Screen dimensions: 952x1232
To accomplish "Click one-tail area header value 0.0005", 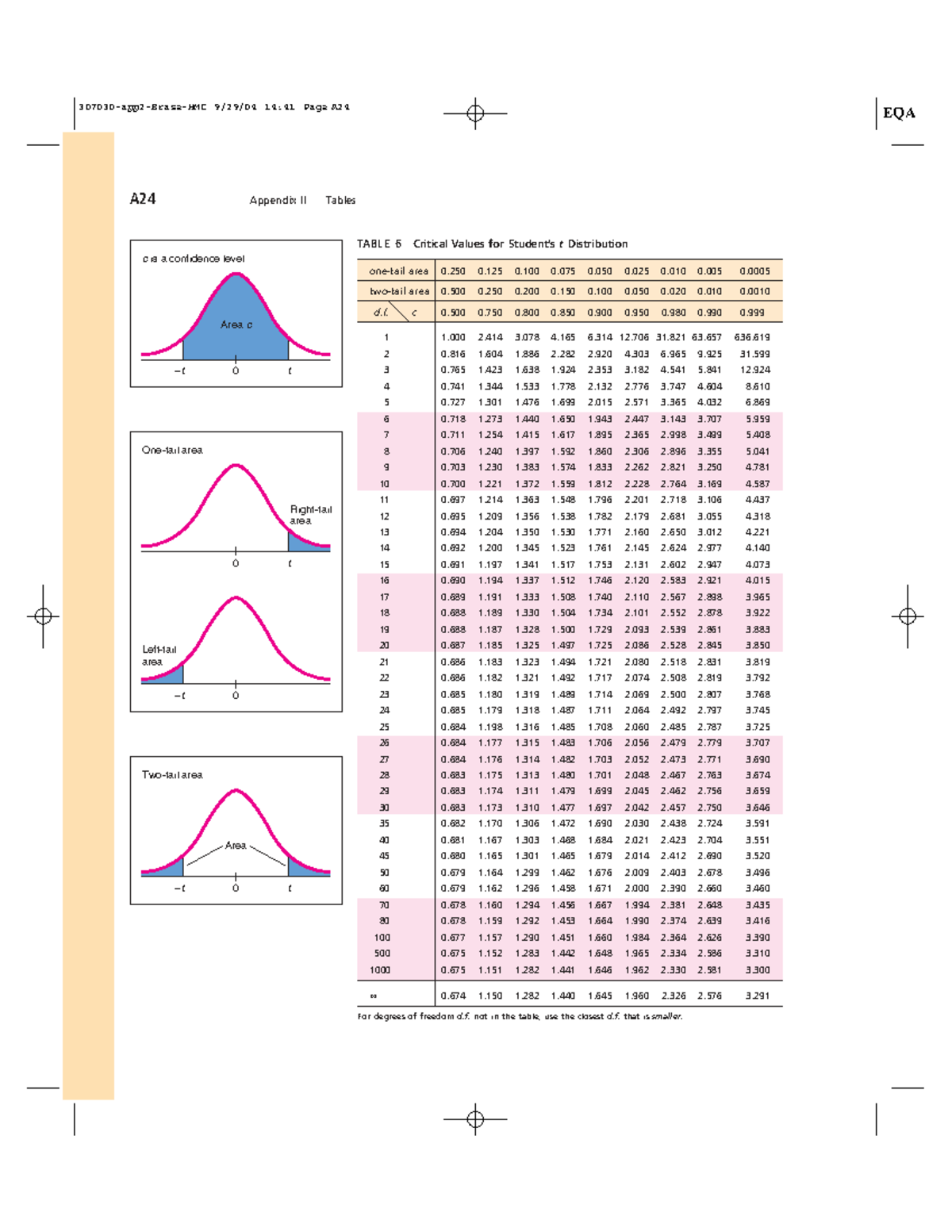I will (x=754, y=271).
